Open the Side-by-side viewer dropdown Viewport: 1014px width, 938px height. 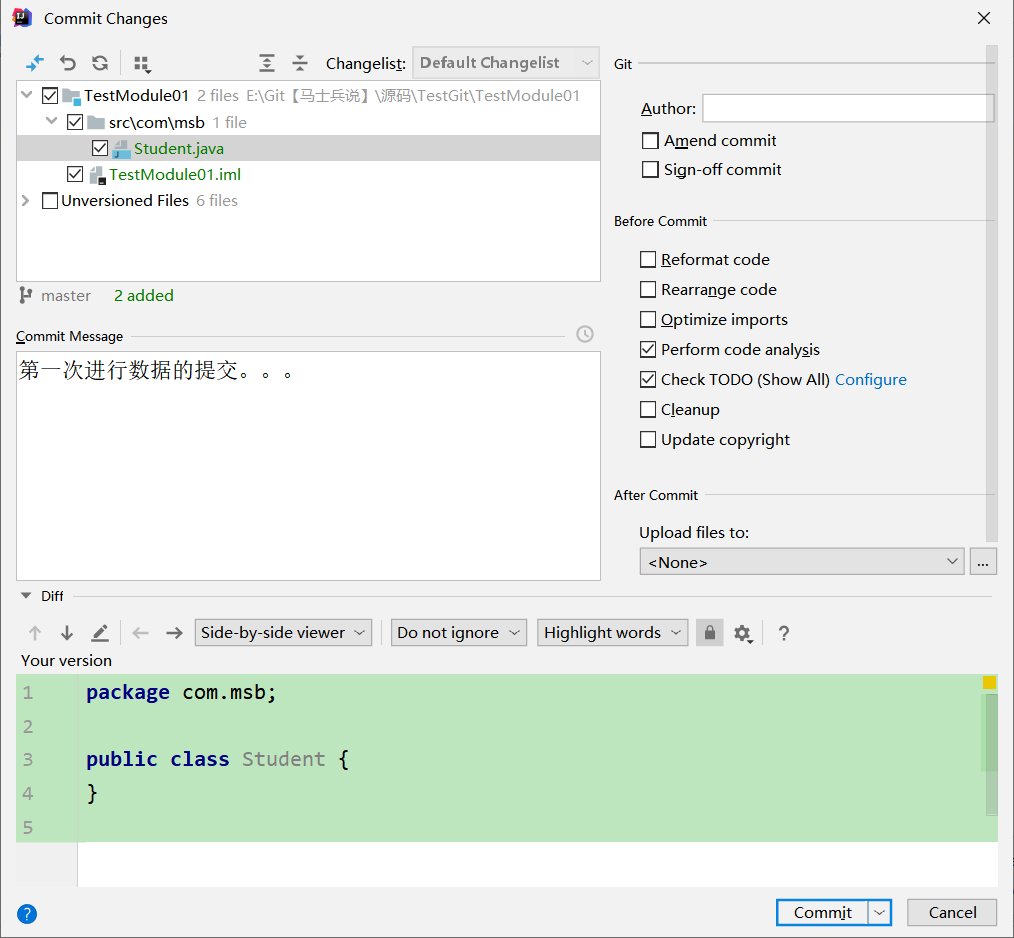pos(283,633)
